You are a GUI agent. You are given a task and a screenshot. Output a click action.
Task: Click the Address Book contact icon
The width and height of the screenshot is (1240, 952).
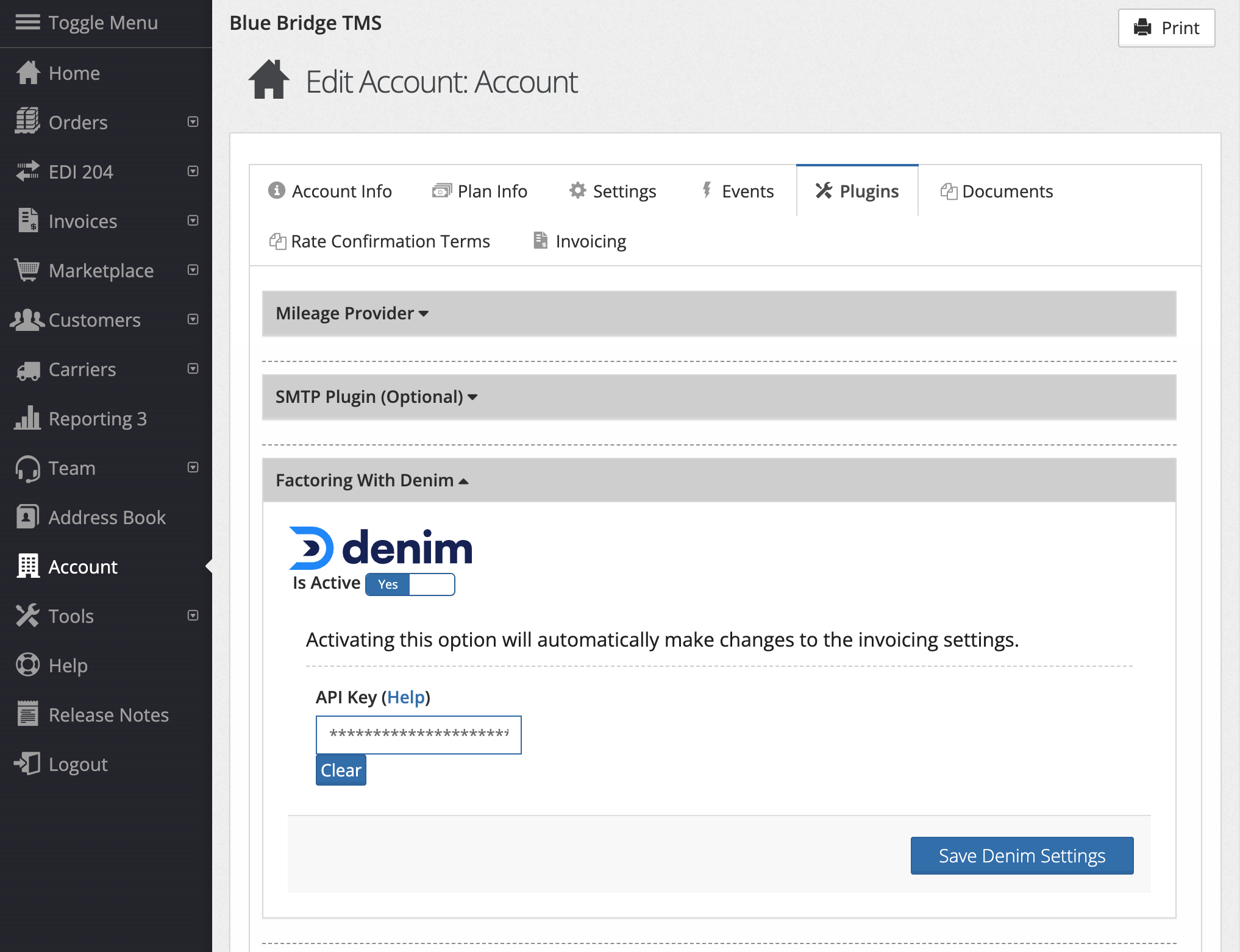point(28,517)
